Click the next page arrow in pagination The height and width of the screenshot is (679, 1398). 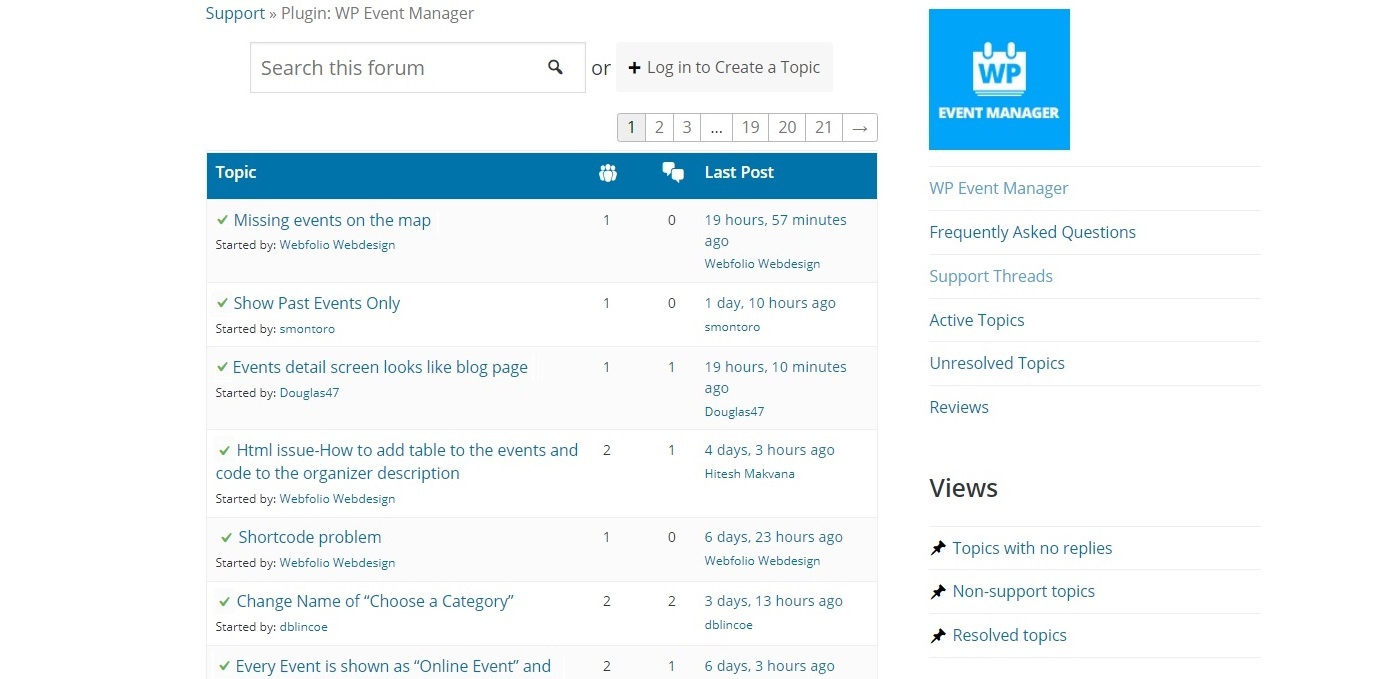pyautogui.click(x=859, y=127)
